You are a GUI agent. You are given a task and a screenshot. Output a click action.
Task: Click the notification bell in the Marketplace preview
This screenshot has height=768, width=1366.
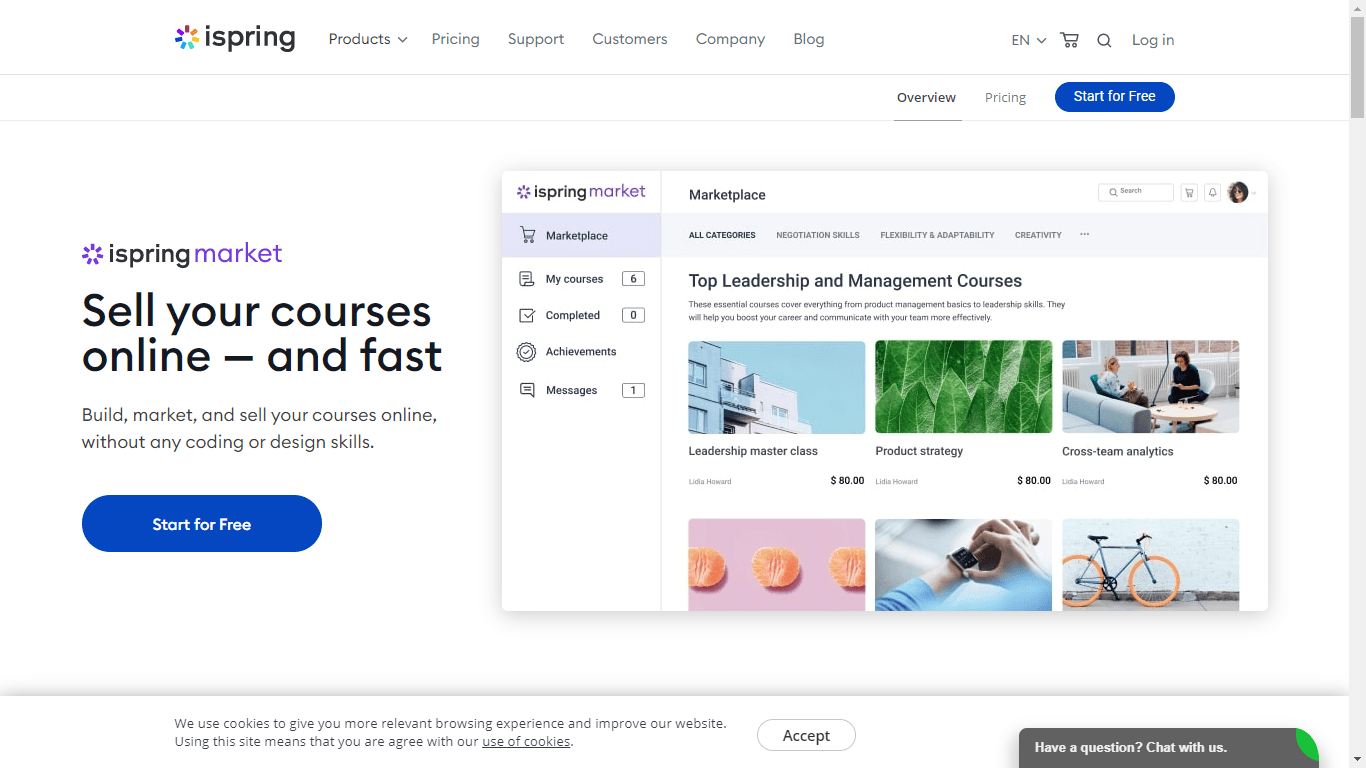point(1212,192)
